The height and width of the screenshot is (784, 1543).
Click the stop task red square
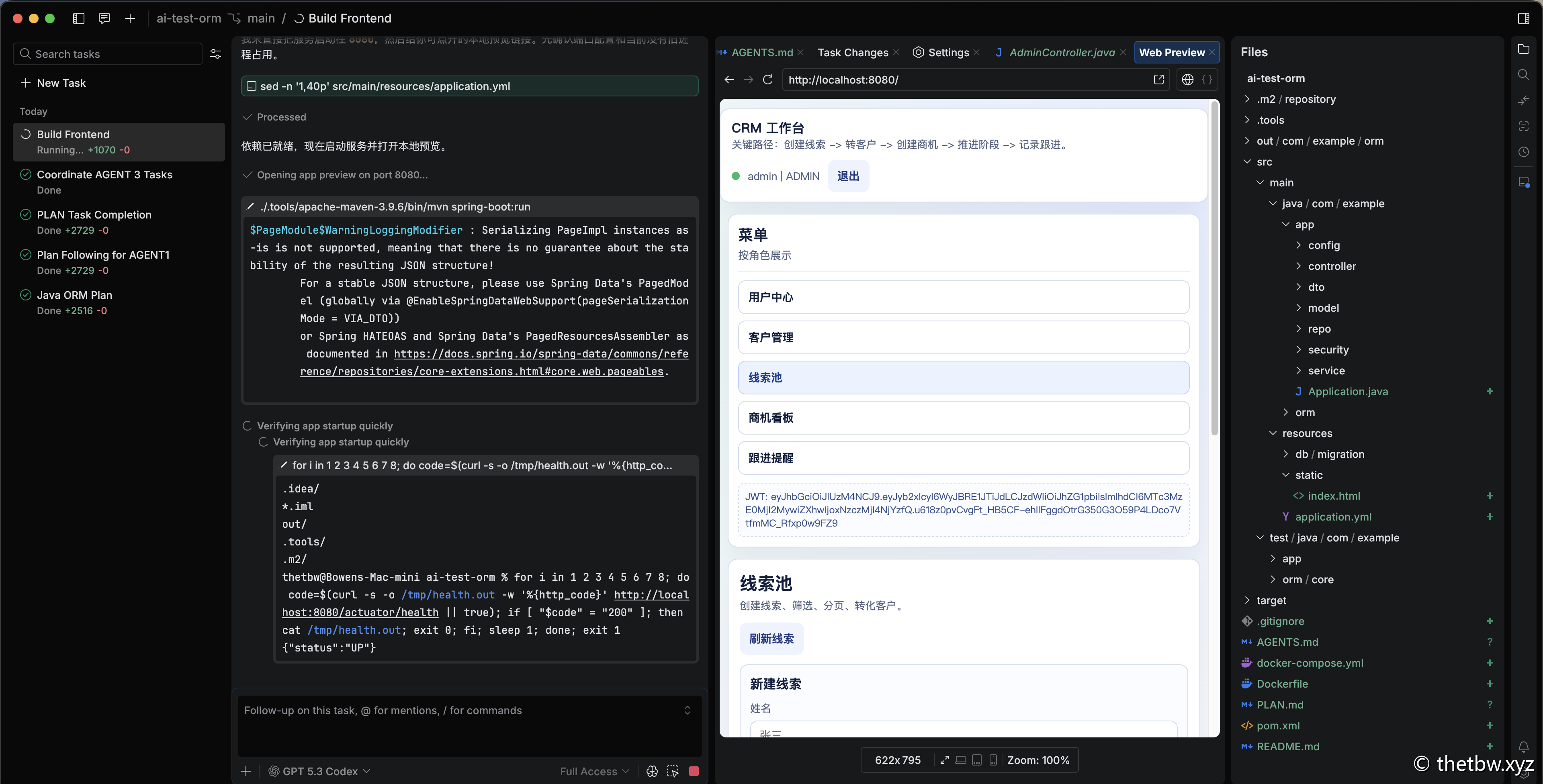point(694,772)
